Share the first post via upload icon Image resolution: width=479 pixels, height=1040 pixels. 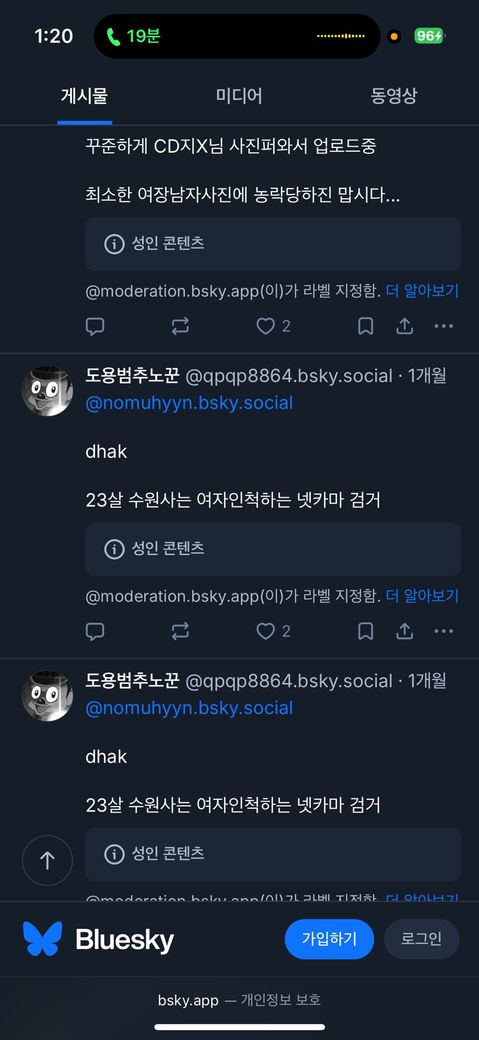[405, 326]
